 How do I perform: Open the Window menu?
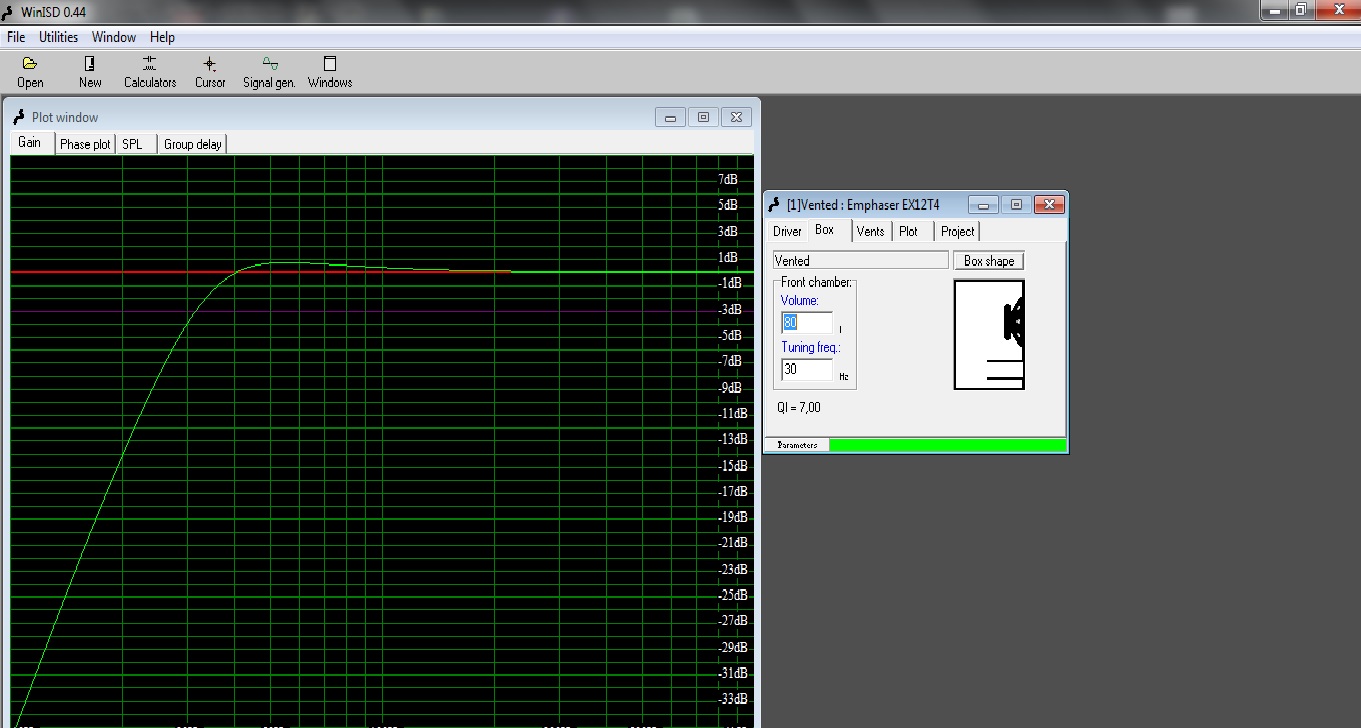click(114, 37)
